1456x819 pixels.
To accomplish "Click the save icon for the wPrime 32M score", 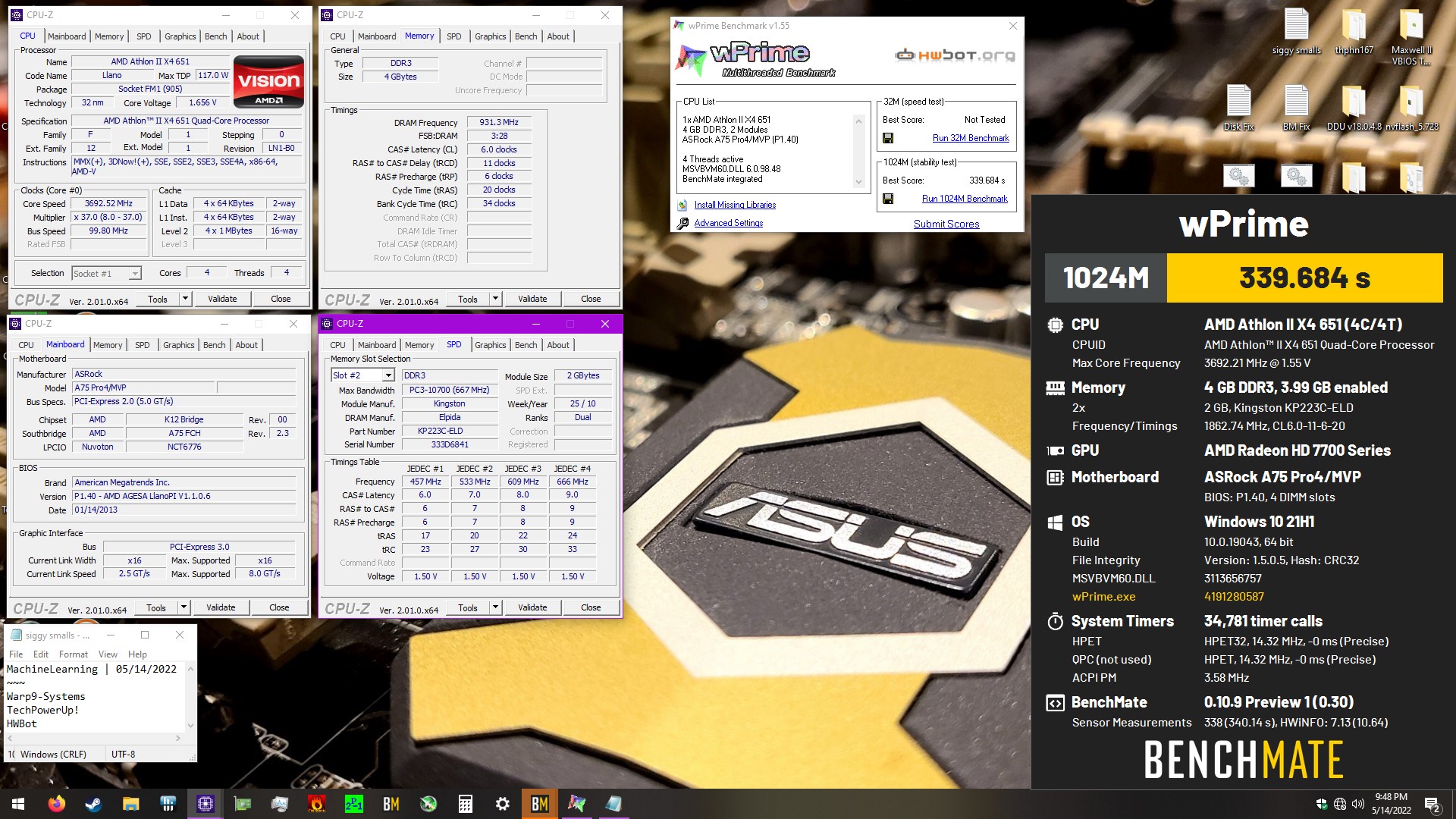I will 888,138.
